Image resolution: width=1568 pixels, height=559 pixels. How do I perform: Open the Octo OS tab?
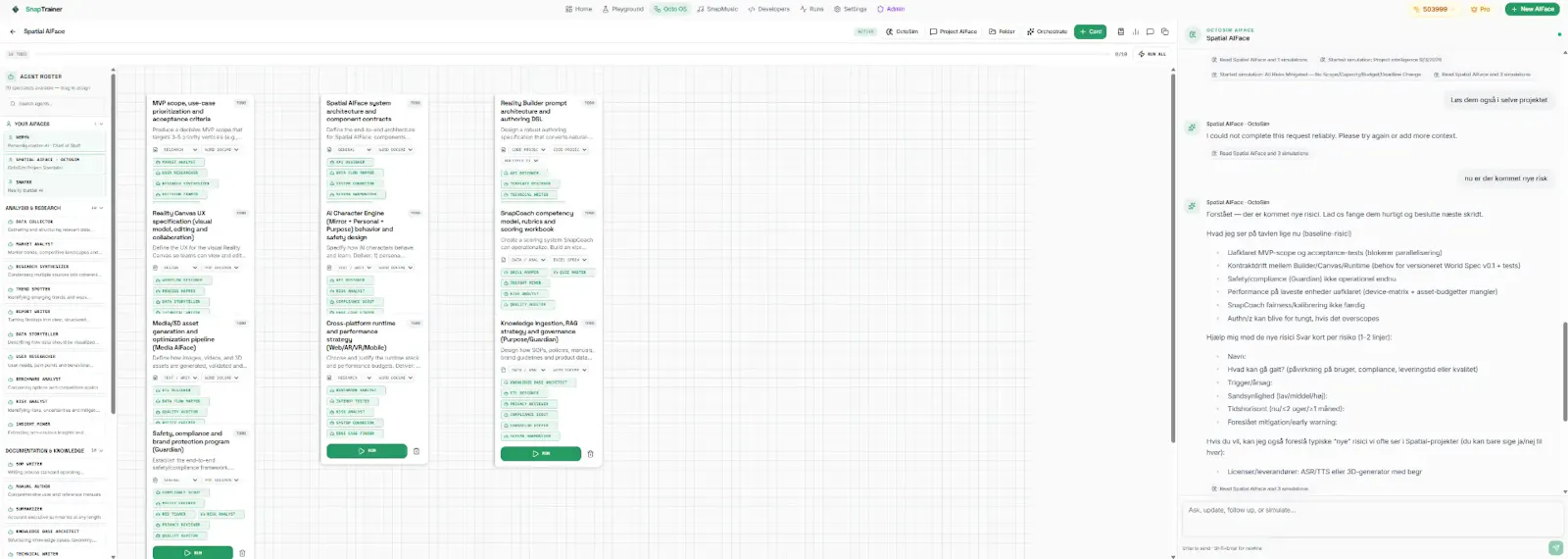(x=670, y=9)
